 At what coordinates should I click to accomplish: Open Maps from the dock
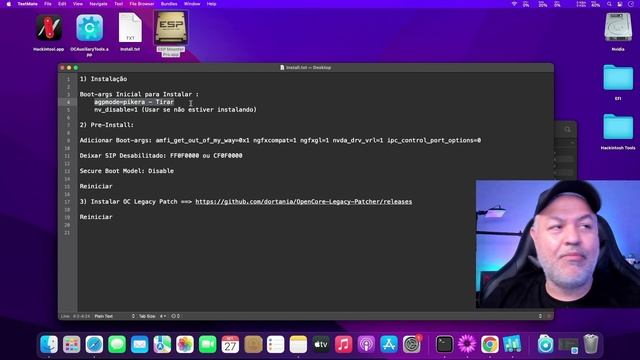(162, 344)
